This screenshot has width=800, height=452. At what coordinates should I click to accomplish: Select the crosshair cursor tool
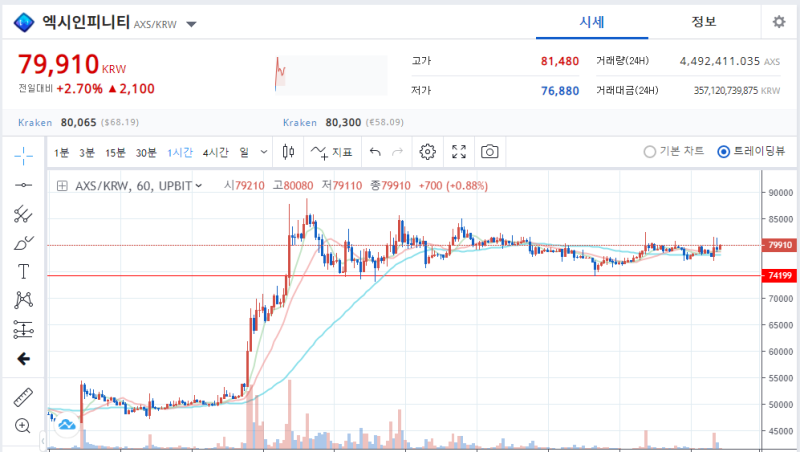click(x=23, y=156)
